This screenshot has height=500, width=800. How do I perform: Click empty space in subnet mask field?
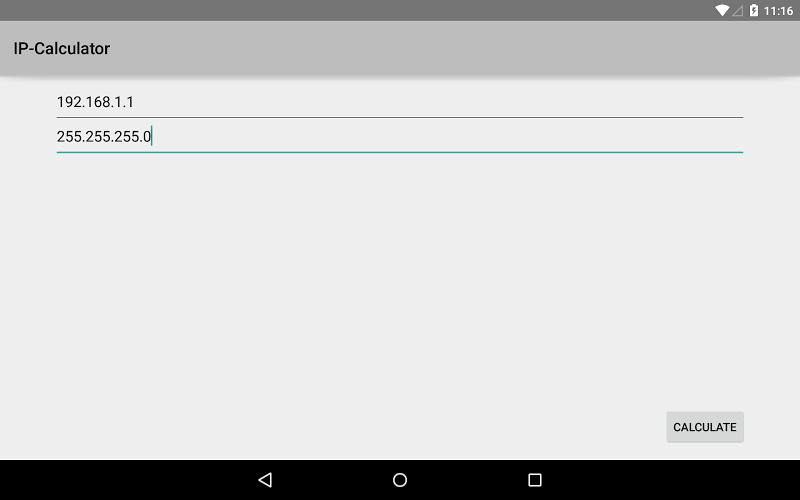pos(448,137)
